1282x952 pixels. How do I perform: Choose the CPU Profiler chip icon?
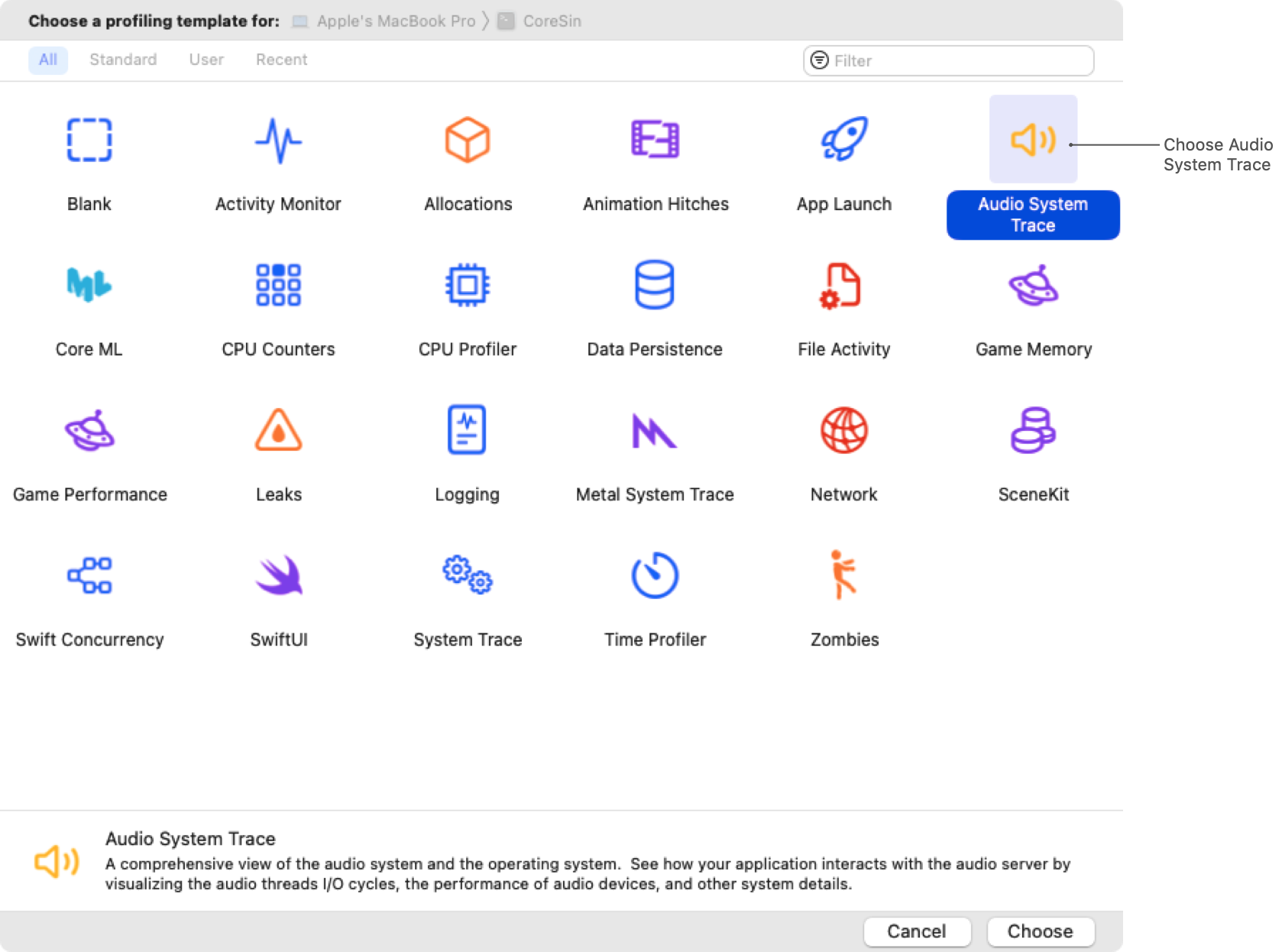(x=468, y=286)
